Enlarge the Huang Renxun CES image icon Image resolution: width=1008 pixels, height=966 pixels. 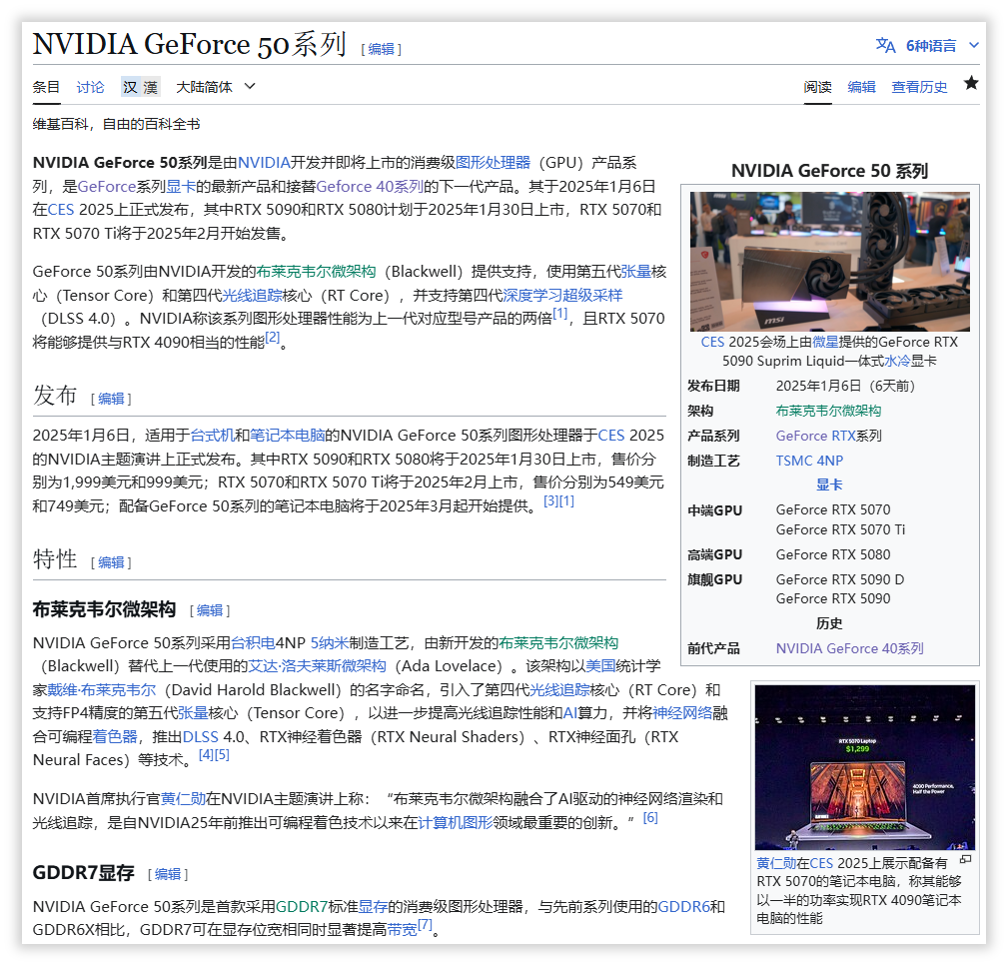pyautogui.click(x=966, y=860)
